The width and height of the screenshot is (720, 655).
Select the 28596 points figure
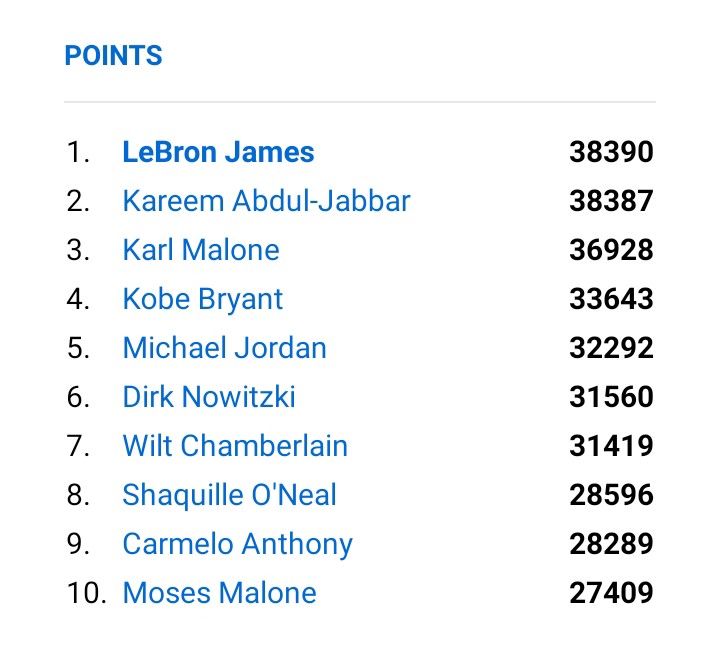click(x=611, y=495)
